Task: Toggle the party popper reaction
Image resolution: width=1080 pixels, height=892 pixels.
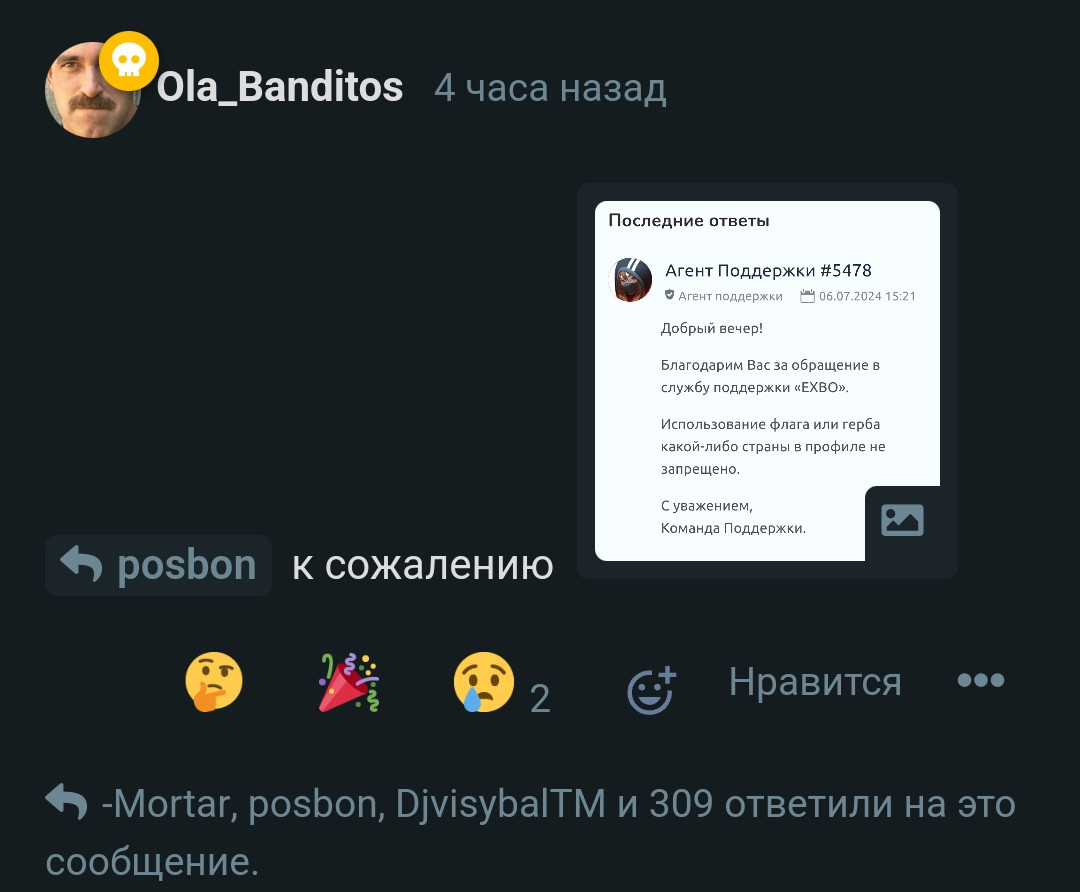Action: [x=349, y=682]
